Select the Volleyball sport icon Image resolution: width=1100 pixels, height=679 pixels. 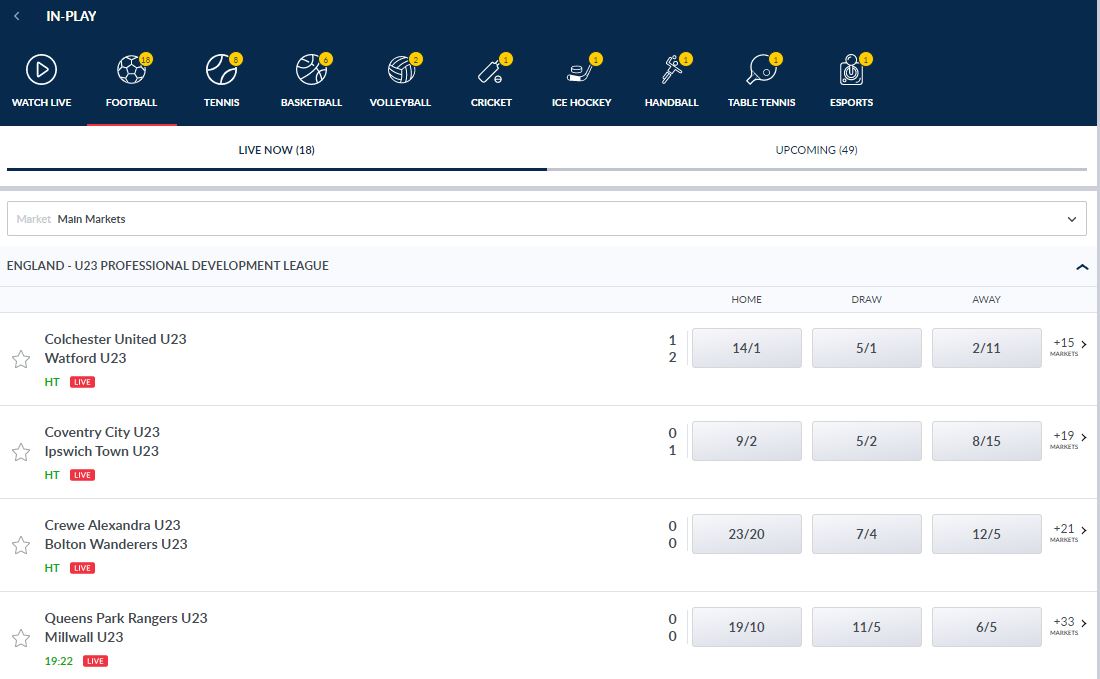point(401,70)
